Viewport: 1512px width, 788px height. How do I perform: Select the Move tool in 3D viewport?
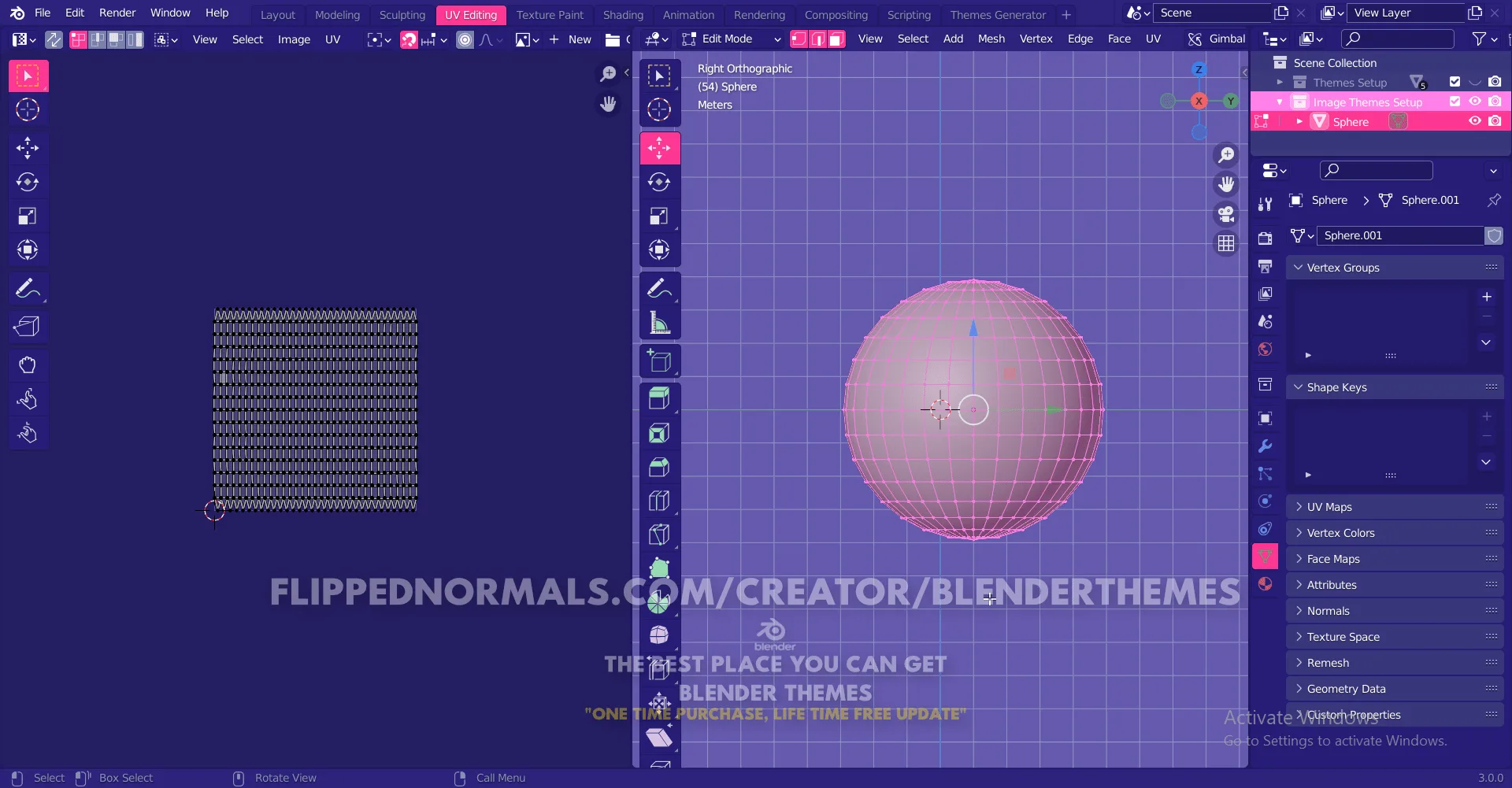[x=659, y=148]
